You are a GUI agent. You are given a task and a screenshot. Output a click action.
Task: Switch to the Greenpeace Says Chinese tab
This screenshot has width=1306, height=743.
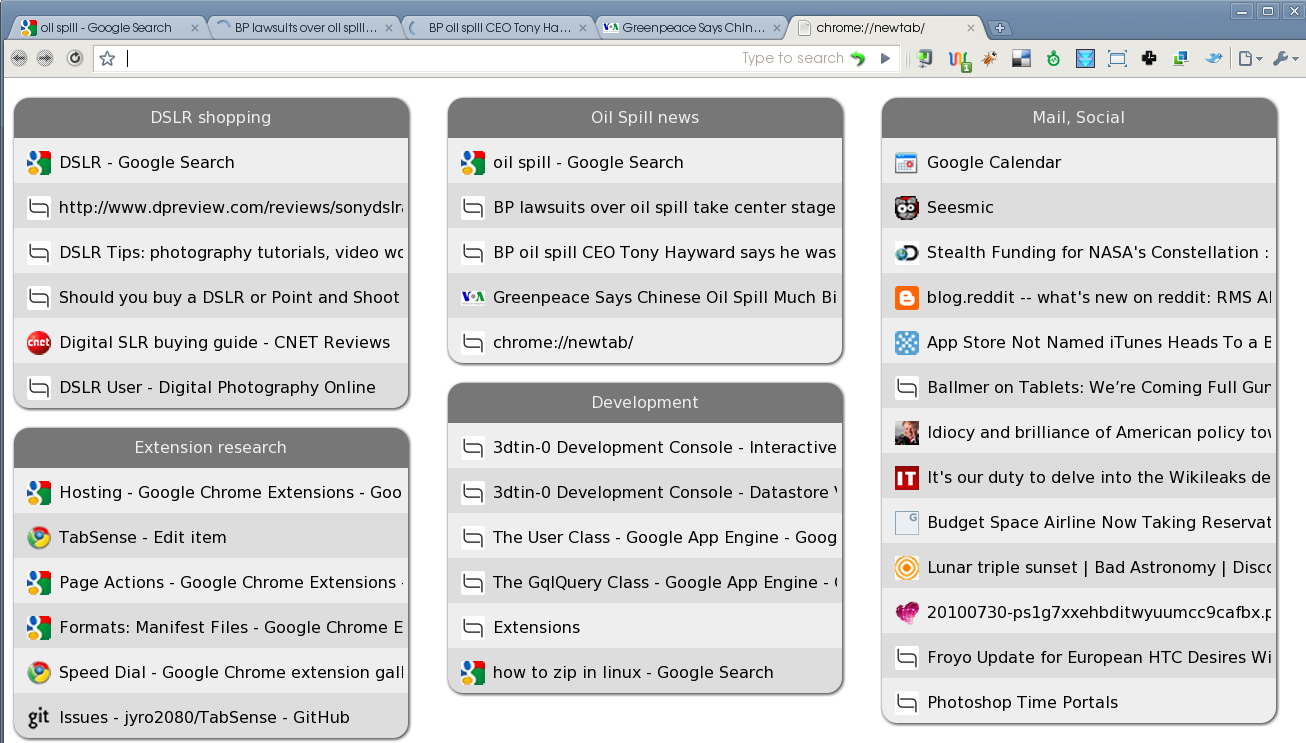point(692,28)
